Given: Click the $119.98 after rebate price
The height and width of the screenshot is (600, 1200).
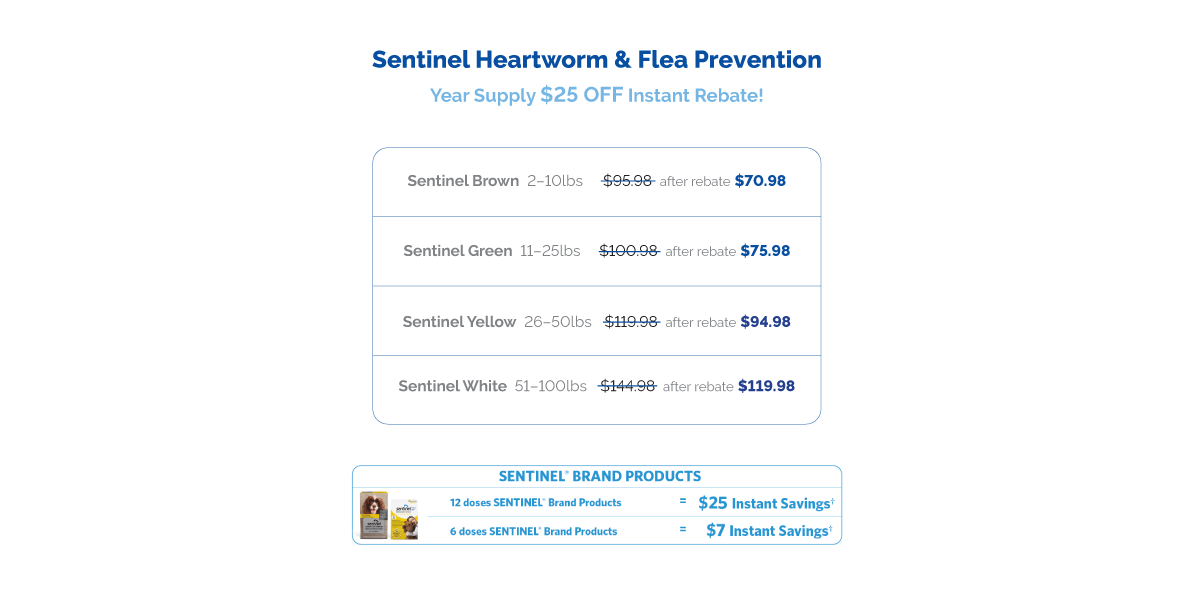Looking at the screenshot, I should [x=766, y=386].
